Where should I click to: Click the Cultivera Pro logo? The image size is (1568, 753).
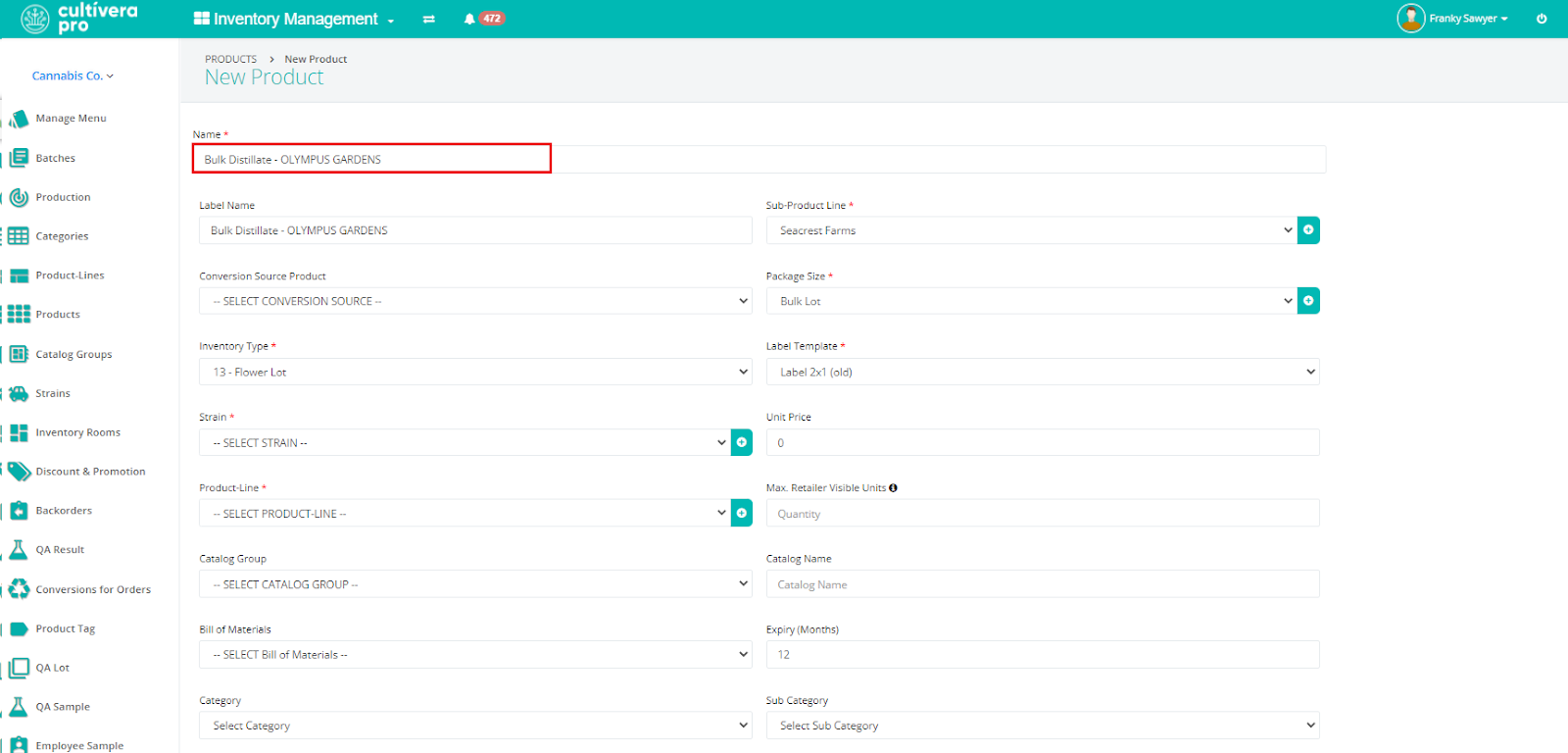[x=80, y=18]
